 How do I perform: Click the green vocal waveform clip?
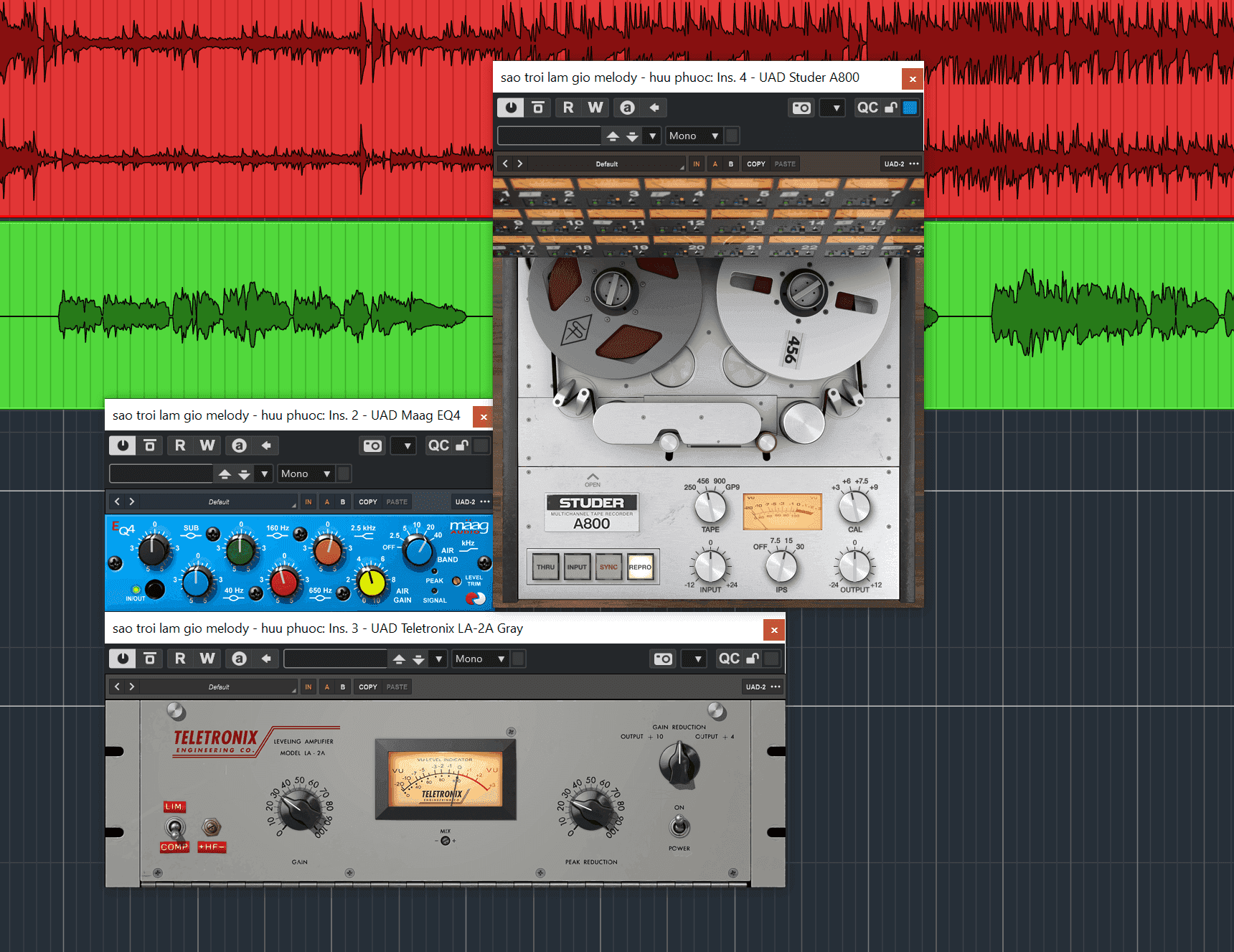(x=251, y=316)
